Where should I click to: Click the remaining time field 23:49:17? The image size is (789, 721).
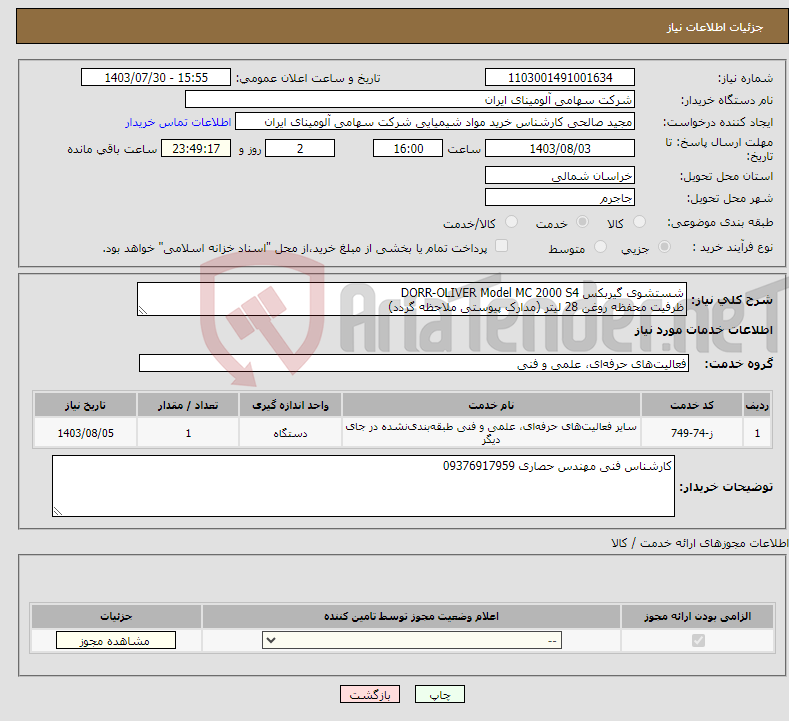(x=196, y=148)
